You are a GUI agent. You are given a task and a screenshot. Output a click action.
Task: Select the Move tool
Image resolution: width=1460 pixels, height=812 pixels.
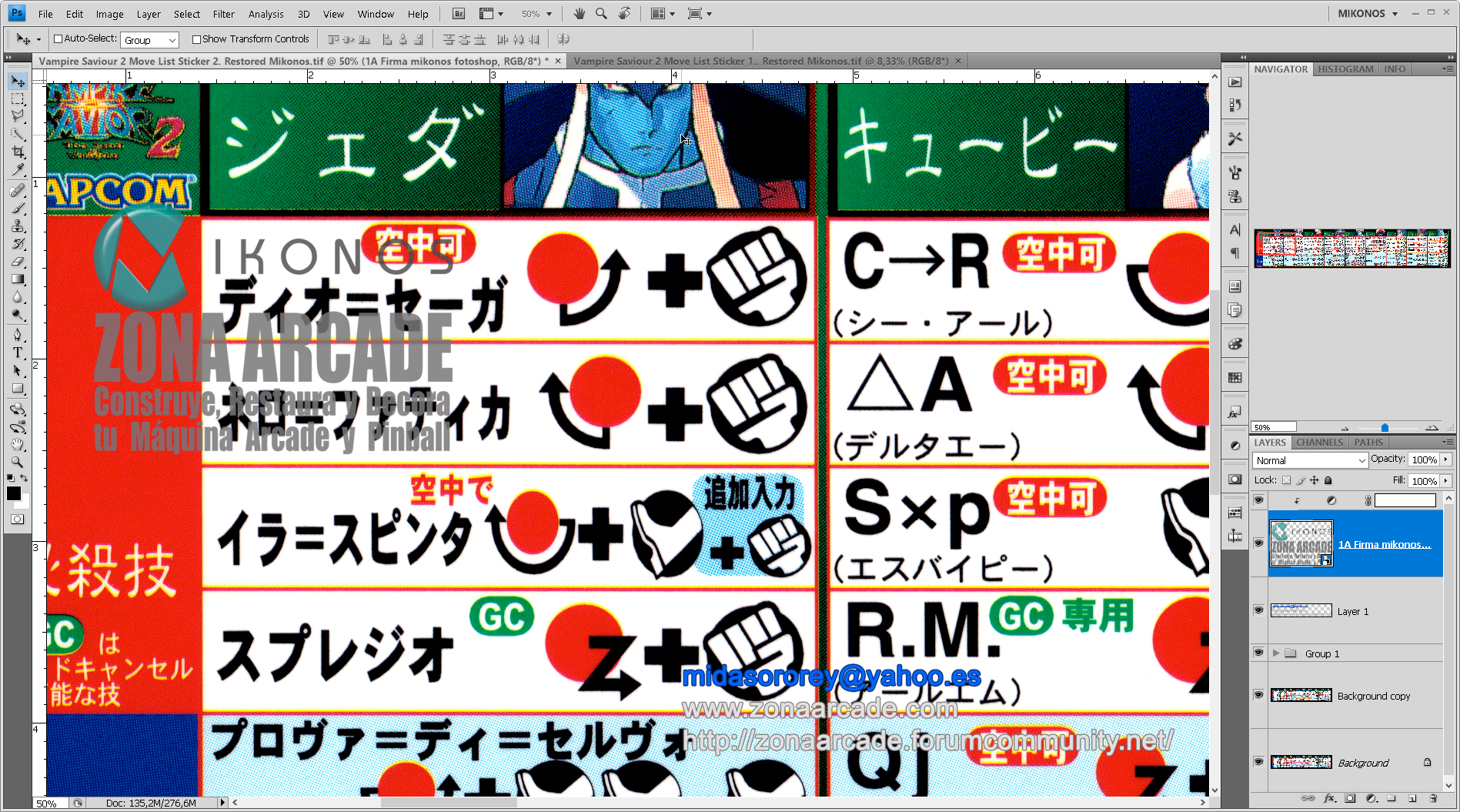pyautogui.click(x=17, y=81)
